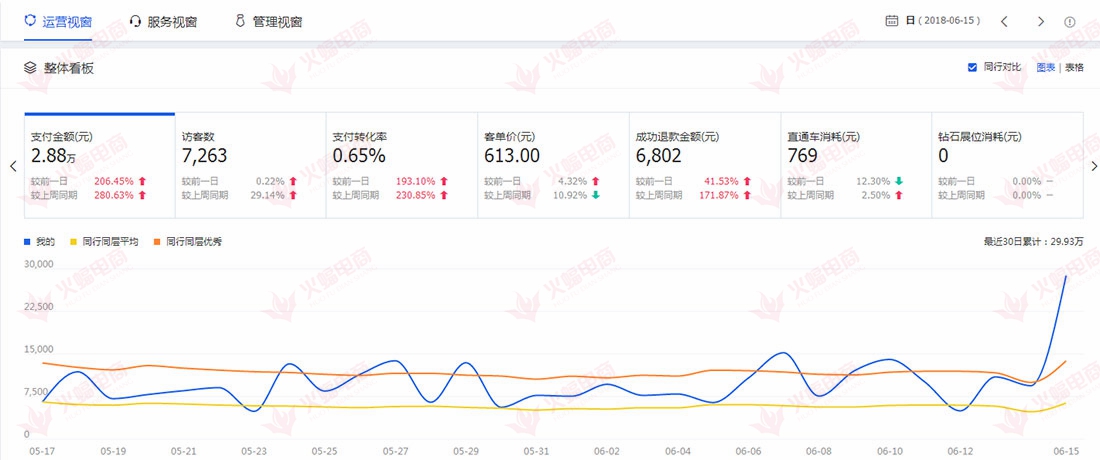
Task: Click the headset icon for 服务视窗
Action: pos(135,21)
